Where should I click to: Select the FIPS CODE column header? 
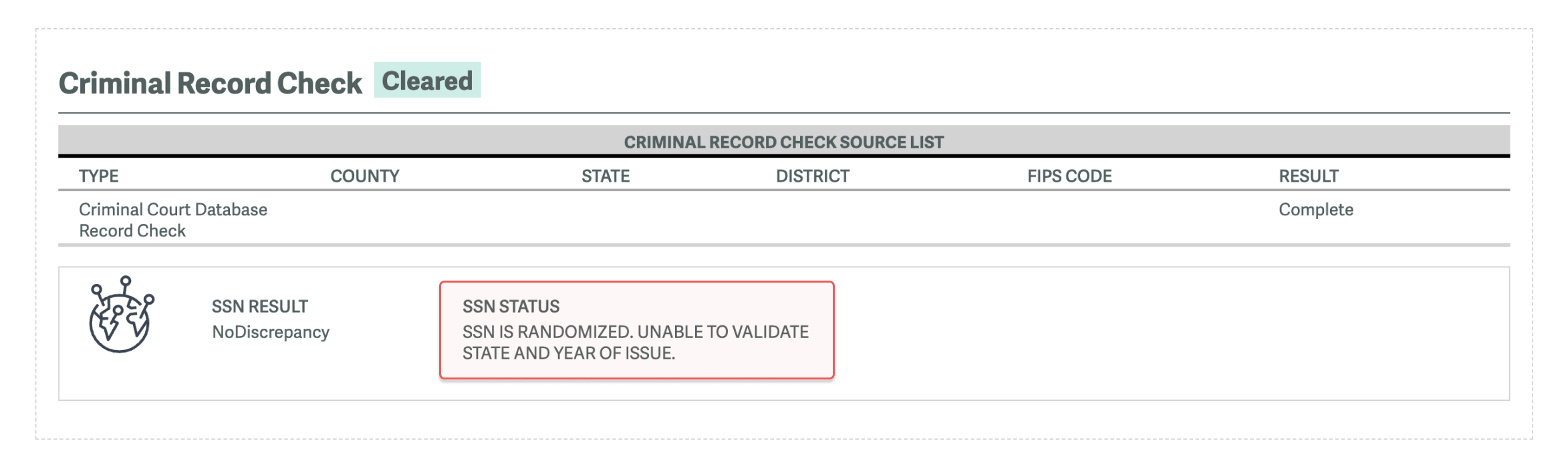tap(1069, 176)
